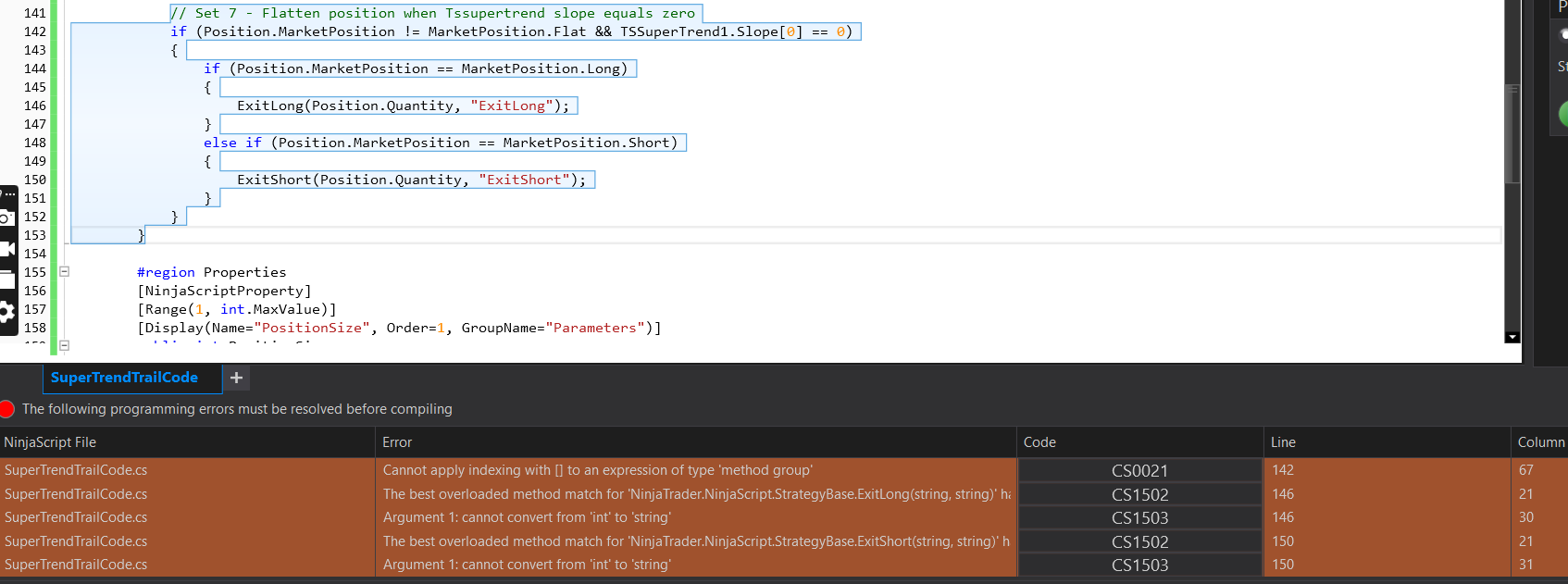Place cursor on the ExitShort code line
The width and height of the screenshot is (1568, 584).
click(411, 180)
